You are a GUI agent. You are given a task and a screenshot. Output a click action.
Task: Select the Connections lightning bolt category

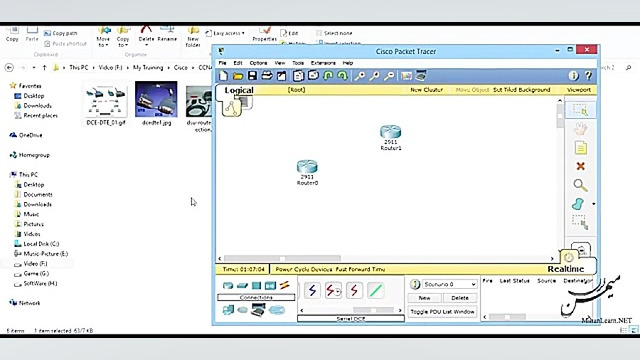[x=284, y=285]
